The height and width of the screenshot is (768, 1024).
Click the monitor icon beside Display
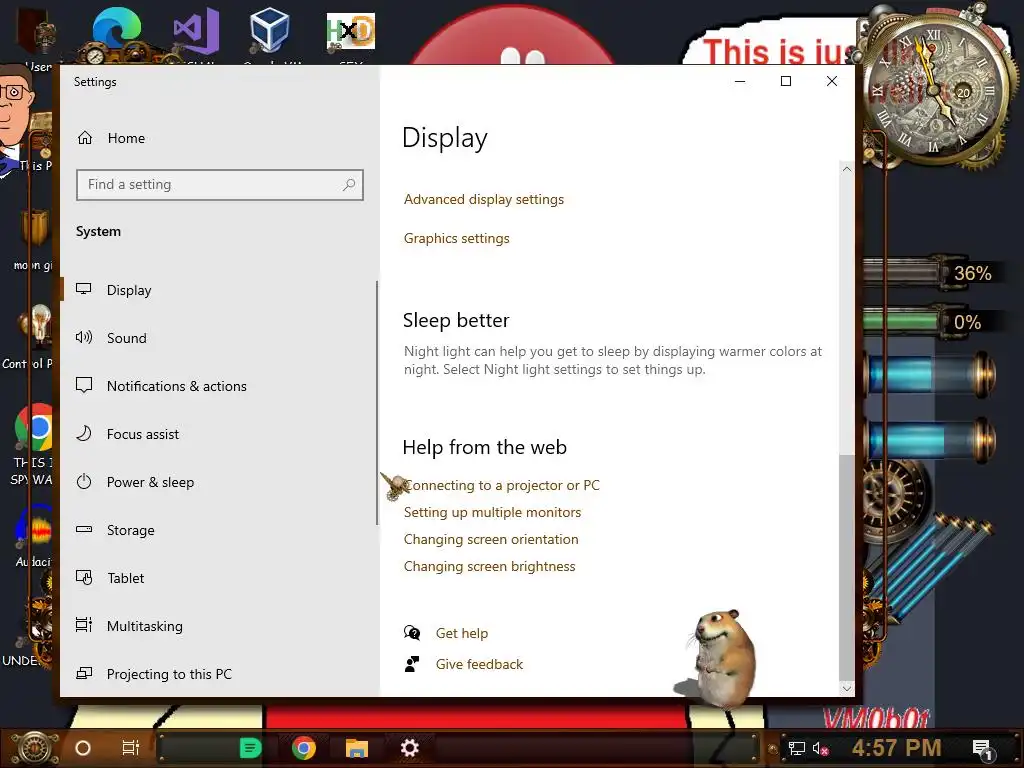[84, 289]
